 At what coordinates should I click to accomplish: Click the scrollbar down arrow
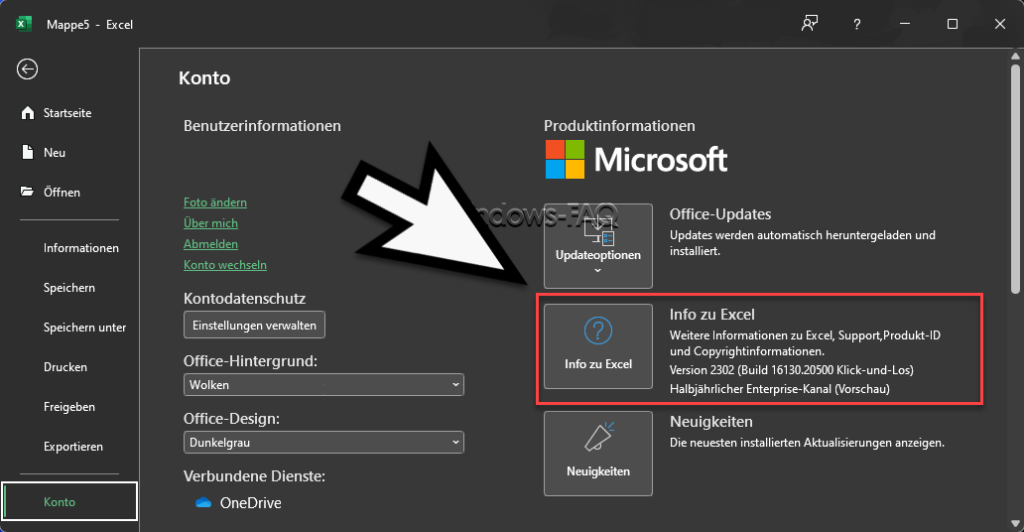tap(1015, 524)
